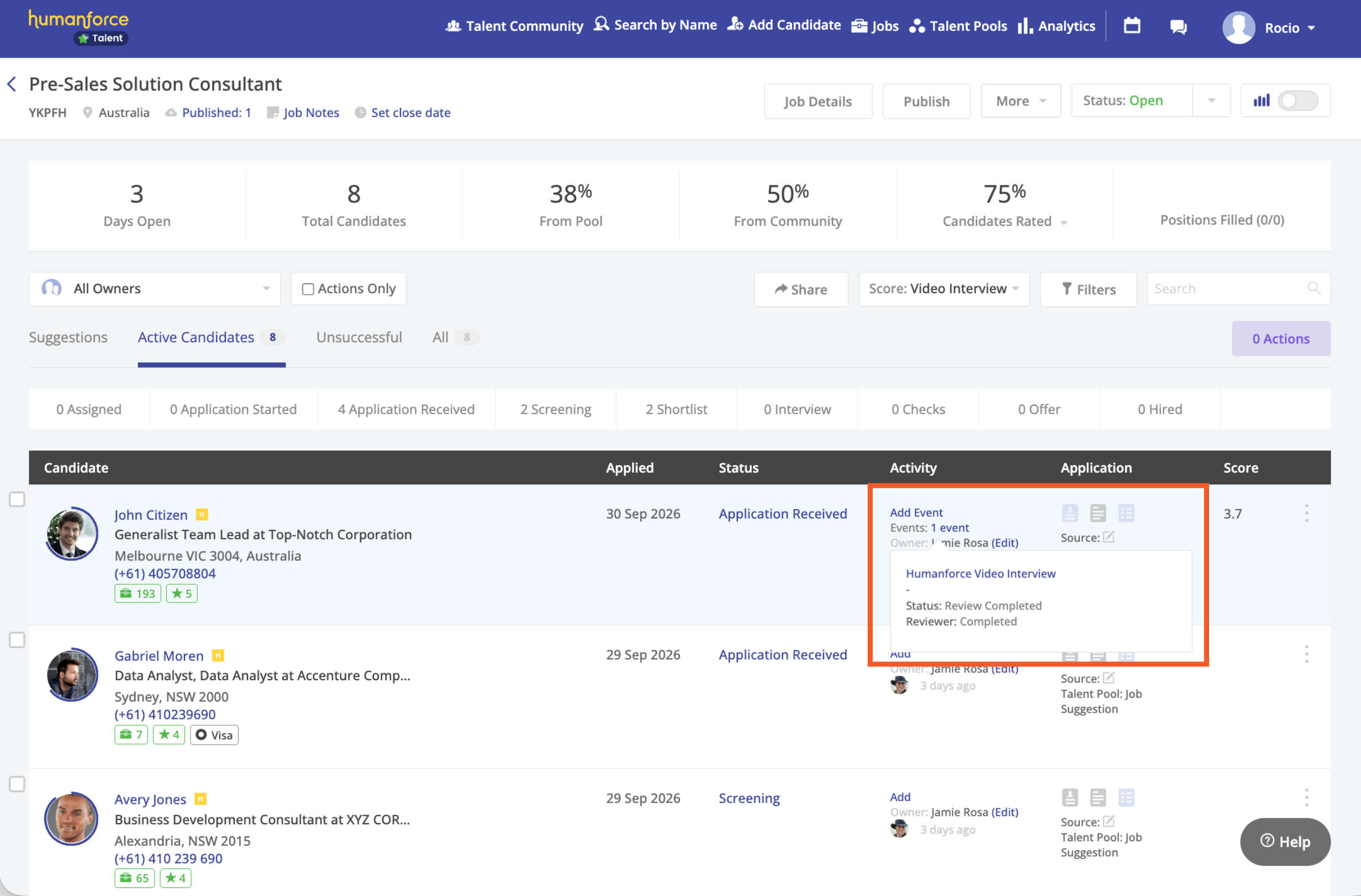The image size is (1361, 896).
Task: Open the Help widget
Action: (x=1285, y=841)
